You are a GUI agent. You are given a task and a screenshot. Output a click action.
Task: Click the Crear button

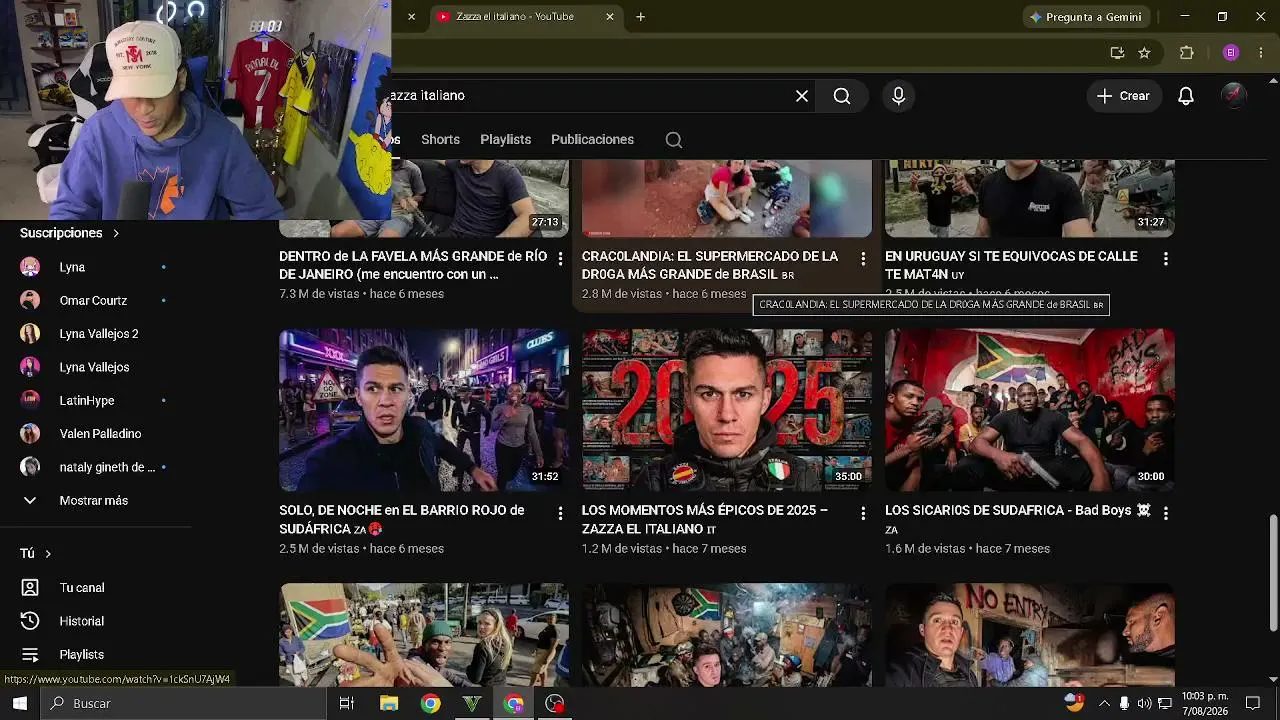pyautogui.click(x=1123, y=96)
